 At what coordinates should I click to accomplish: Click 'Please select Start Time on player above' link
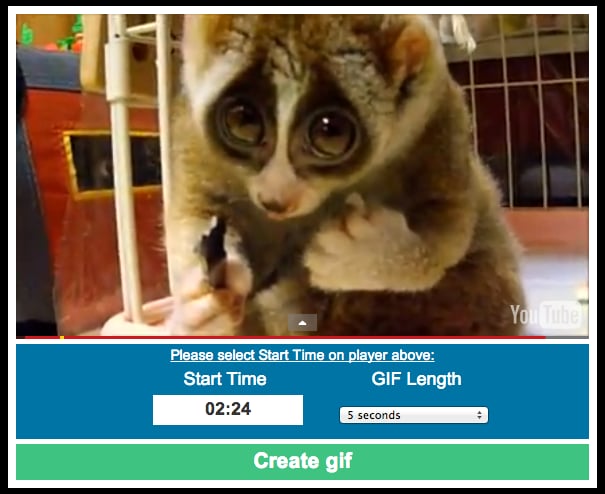(x=302, y=355)
